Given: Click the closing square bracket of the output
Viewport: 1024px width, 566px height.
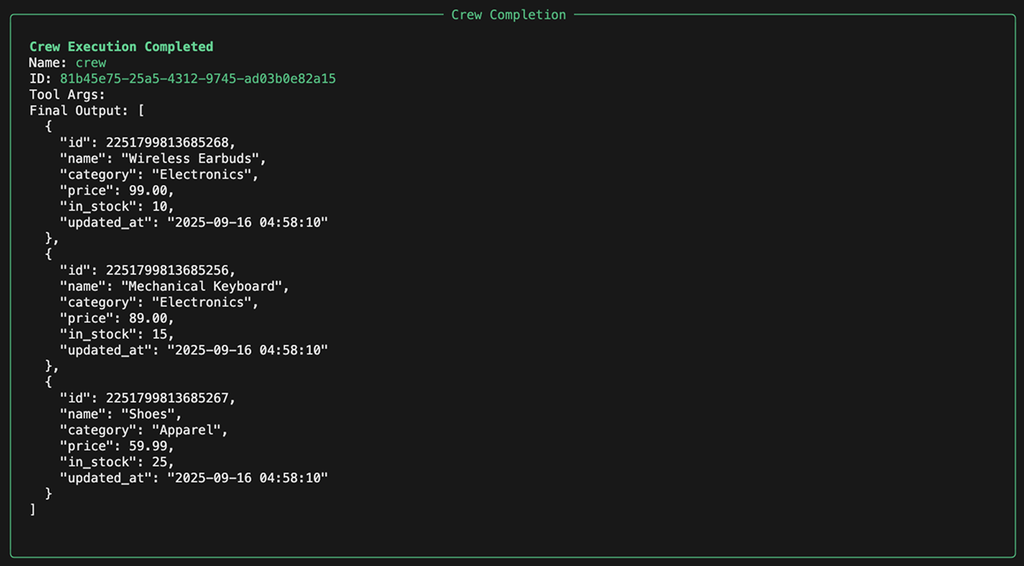Looking at the screenshot, I should tap(33, 511).
